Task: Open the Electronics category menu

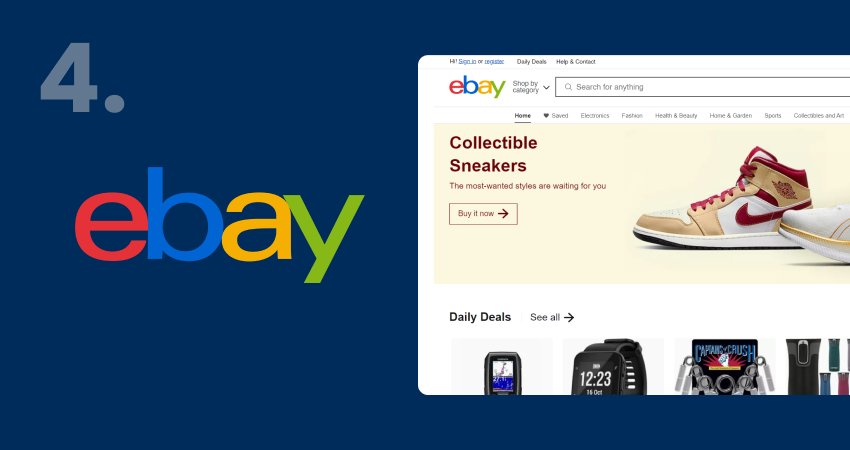Action: click(x=595, y=115)
